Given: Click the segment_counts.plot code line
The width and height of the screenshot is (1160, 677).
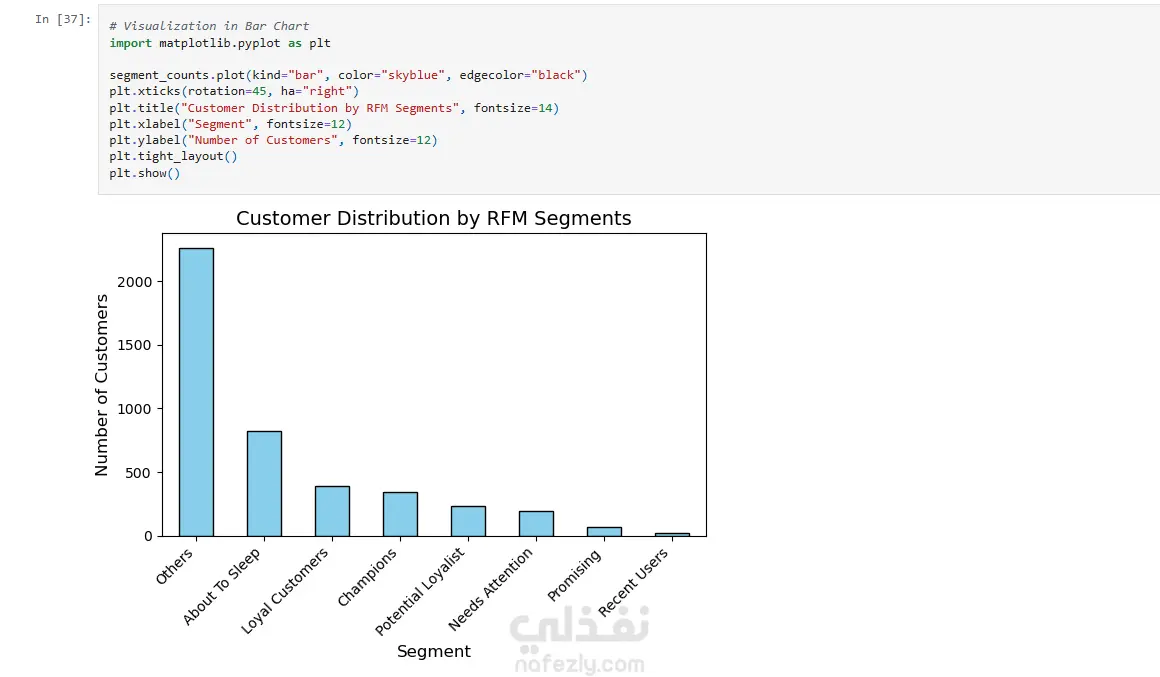Looking at the screenshot, I should (348, 75).
